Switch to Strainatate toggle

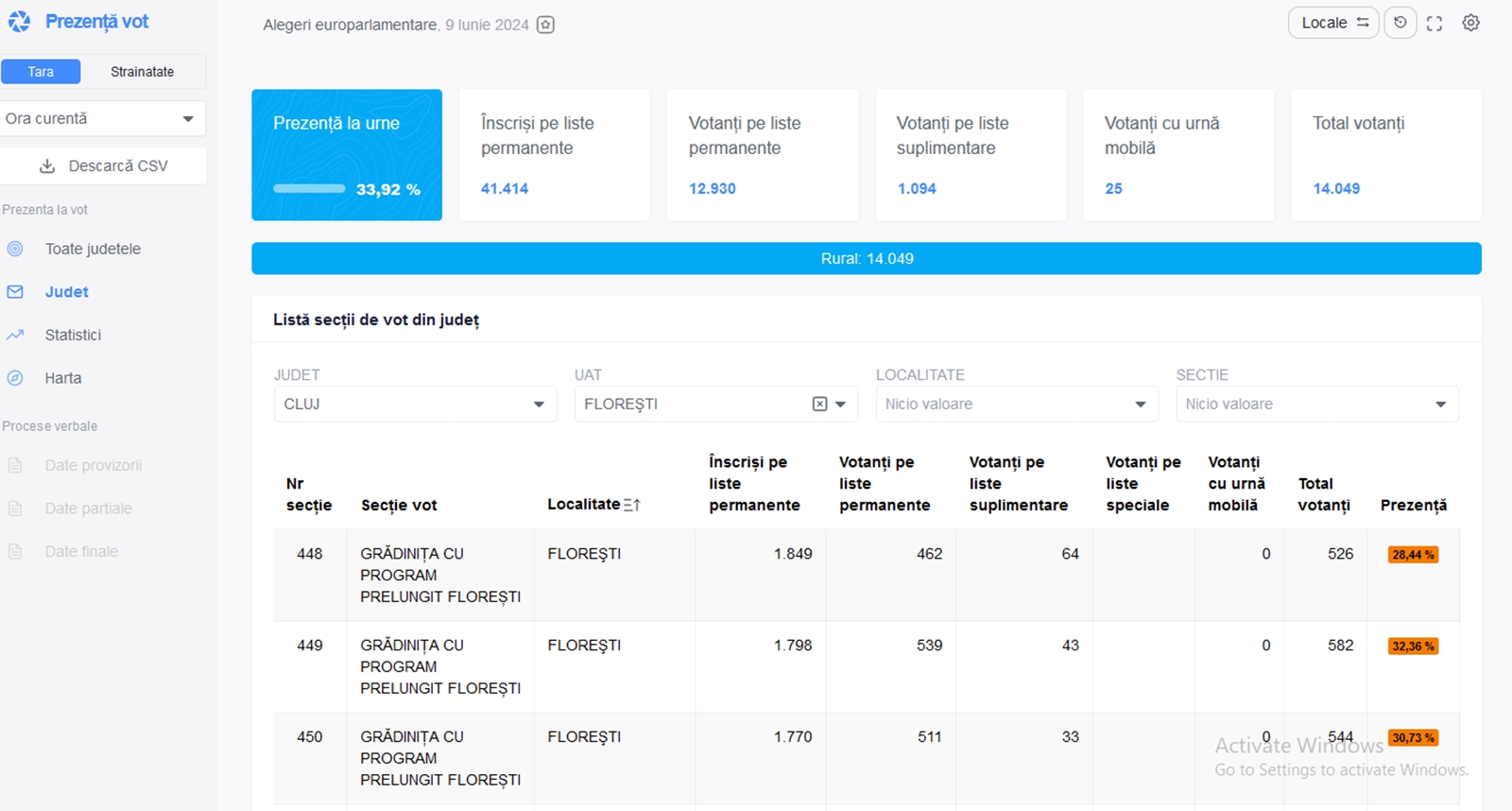coord(142,72)
